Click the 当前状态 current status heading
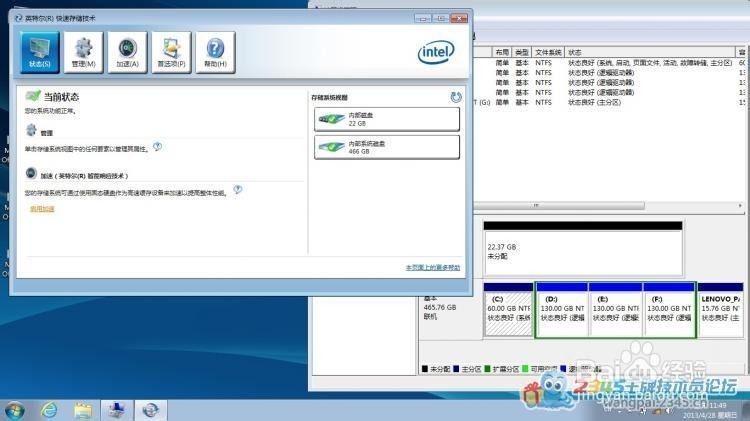The height and width of the screenshot is (421, 750). click(x=61, y=97)
